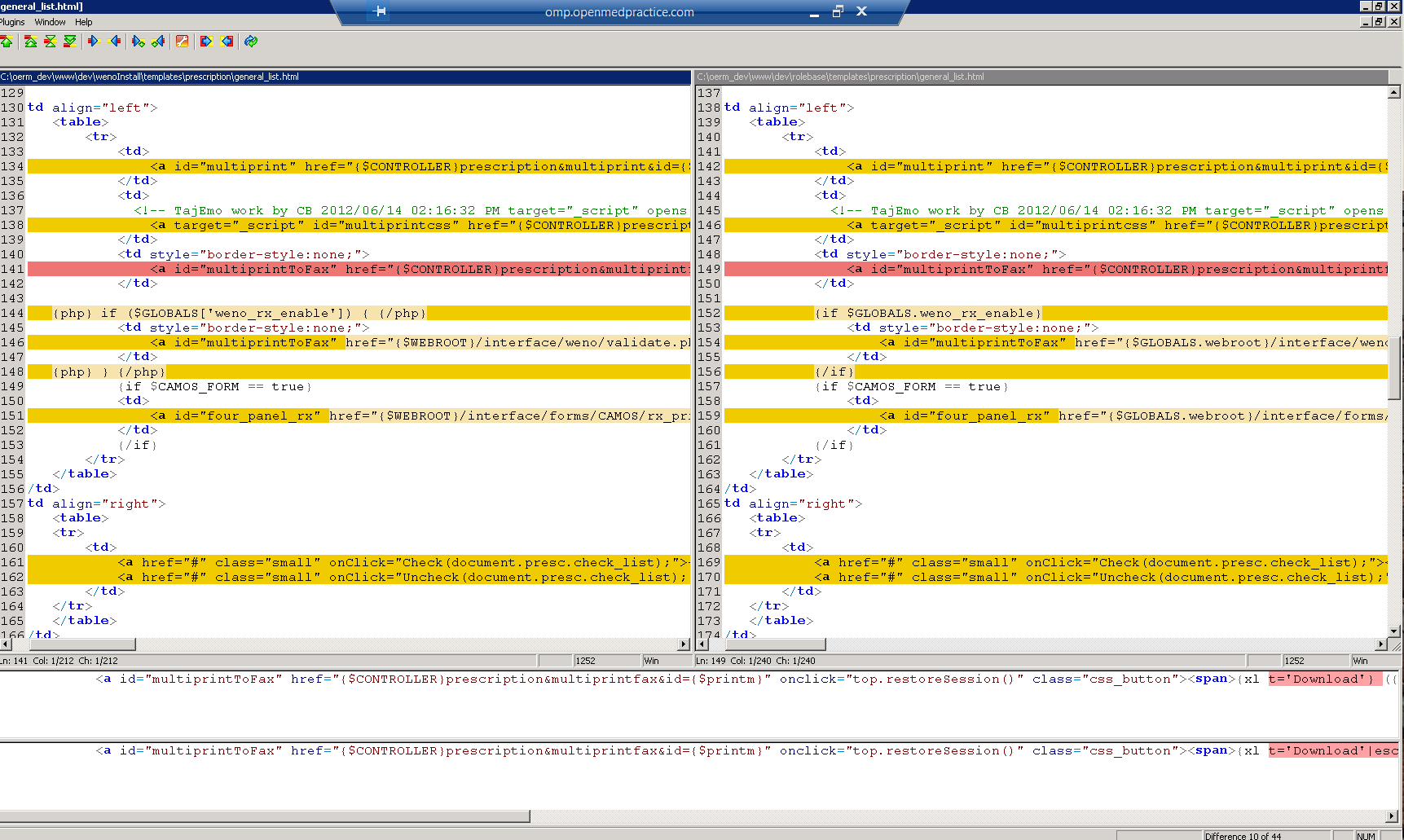Click the diff pane bottom scrollbar thumb
Screen dimensions: 1404x840
(265, 816)
